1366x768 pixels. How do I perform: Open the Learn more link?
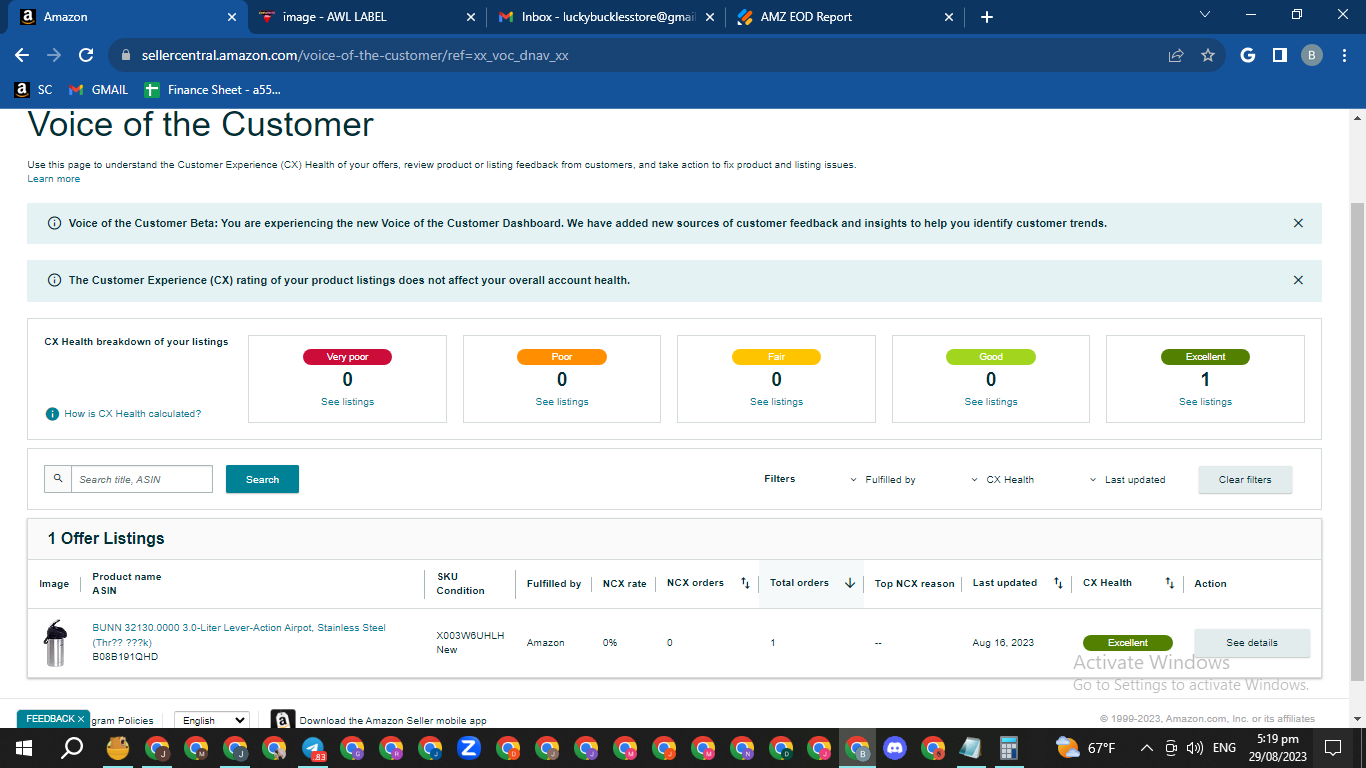54,179
